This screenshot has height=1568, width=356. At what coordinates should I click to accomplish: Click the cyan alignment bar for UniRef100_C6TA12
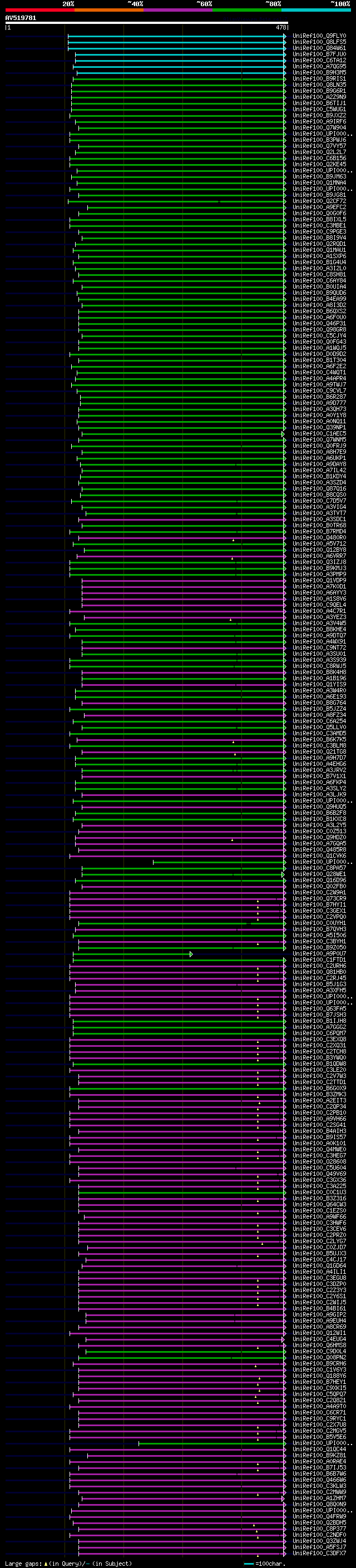click(180, 60)
